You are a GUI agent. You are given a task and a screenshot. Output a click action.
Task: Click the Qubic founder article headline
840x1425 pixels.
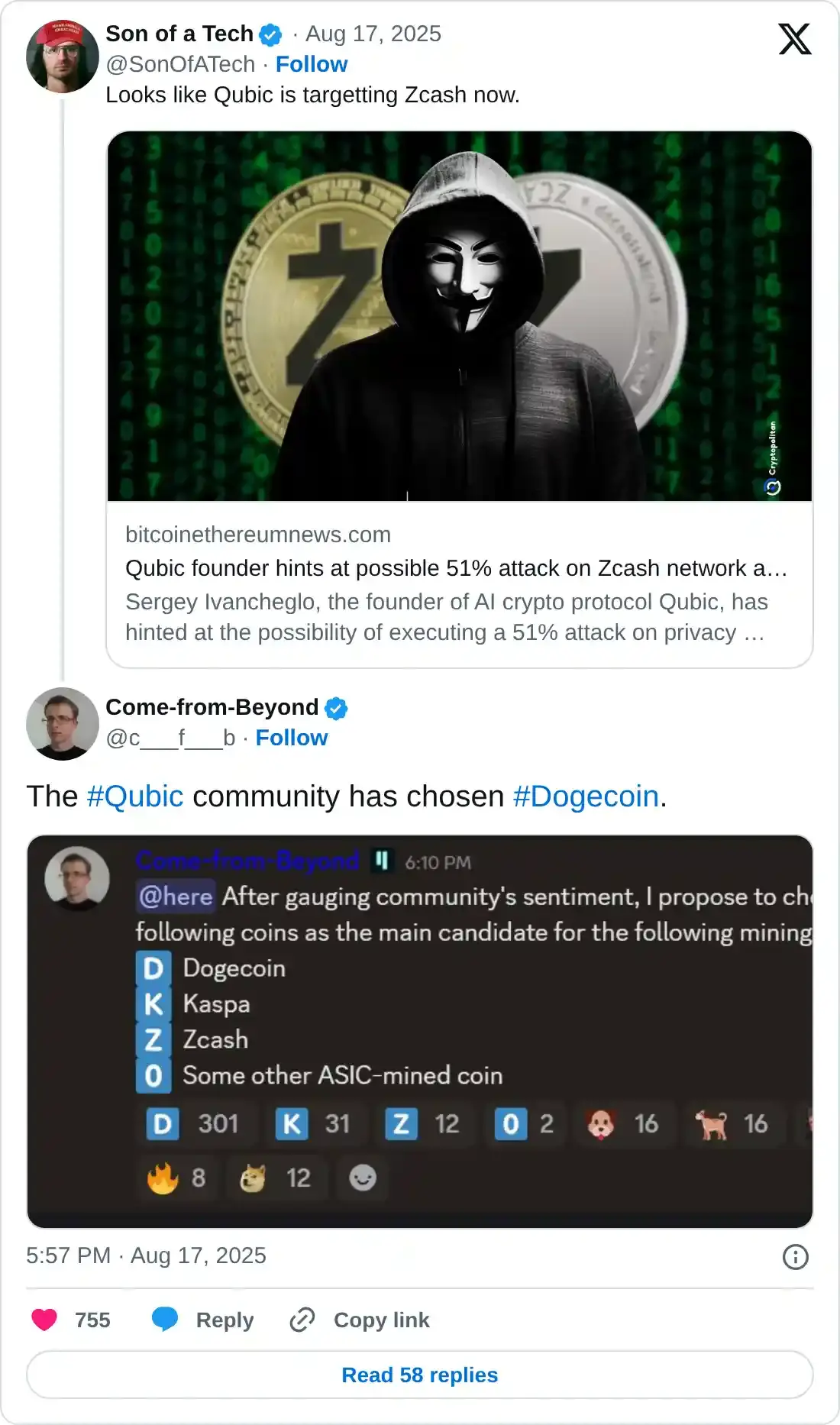(456, 568)
